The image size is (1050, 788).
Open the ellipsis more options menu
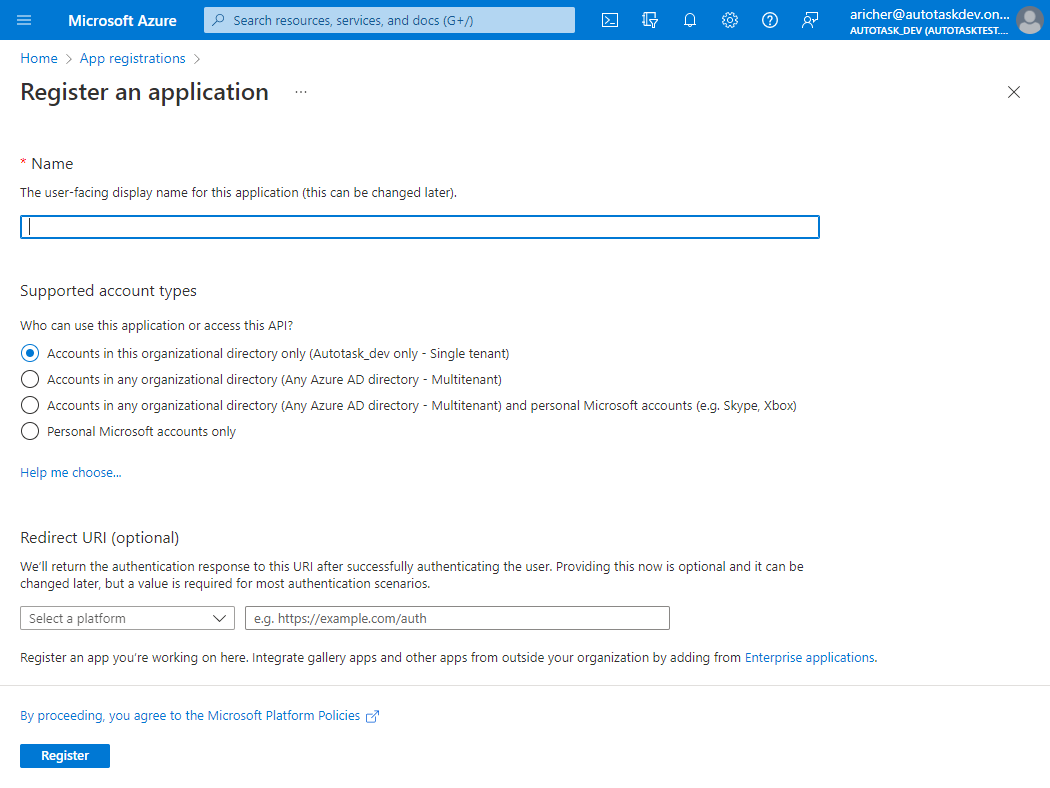click(x=301, y=92)
